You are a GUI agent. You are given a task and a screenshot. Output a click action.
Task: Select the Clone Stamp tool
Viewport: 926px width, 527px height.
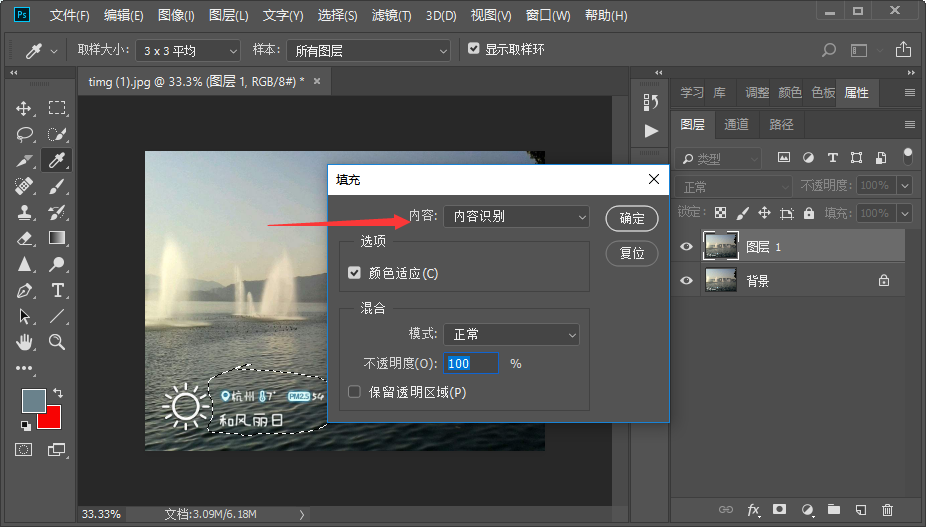pyautogui.click(x=24, y=212)
